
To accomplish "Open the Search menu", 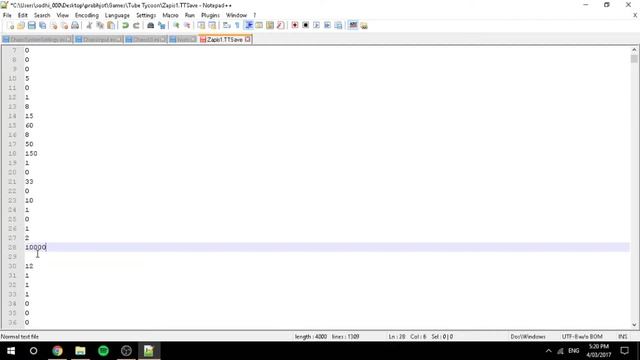I will 42,15.
